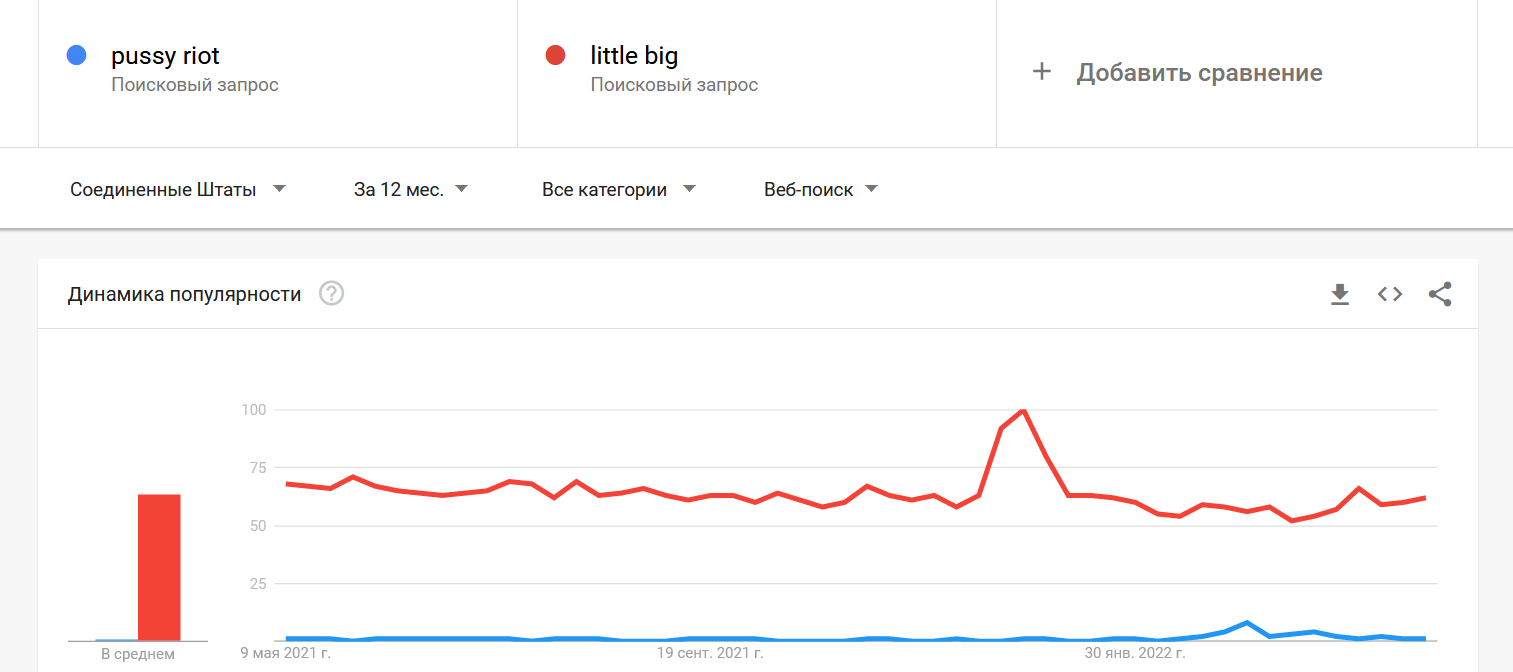The height and width of the screenshot is (672, 1513).
Task: Click the blue line's small peak
Action: pyautogui.click(x=1246, y=623)
